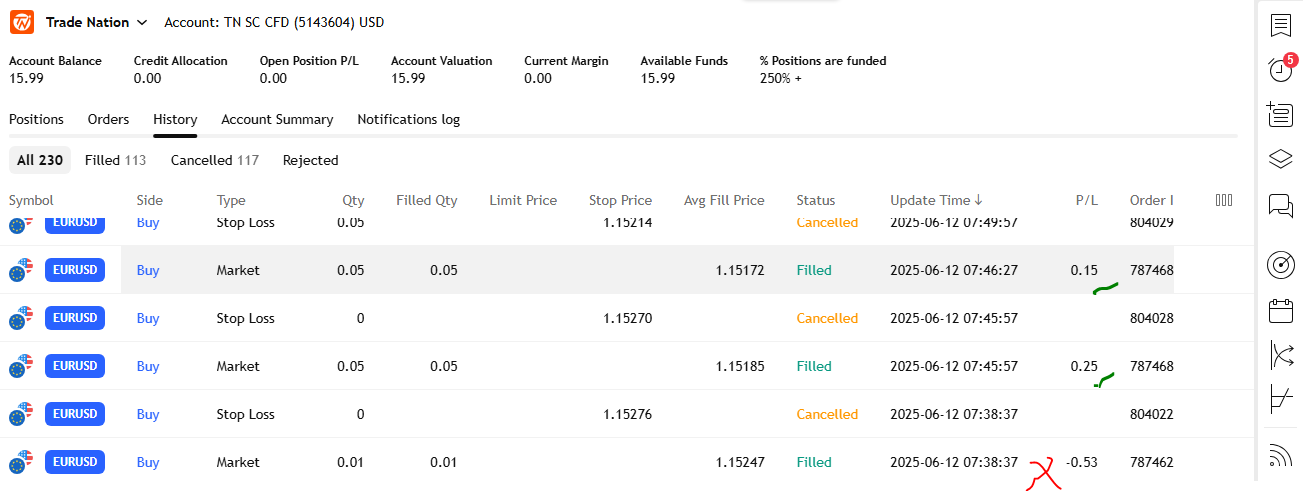Open the chat bubbles icon

[1280, 205]
